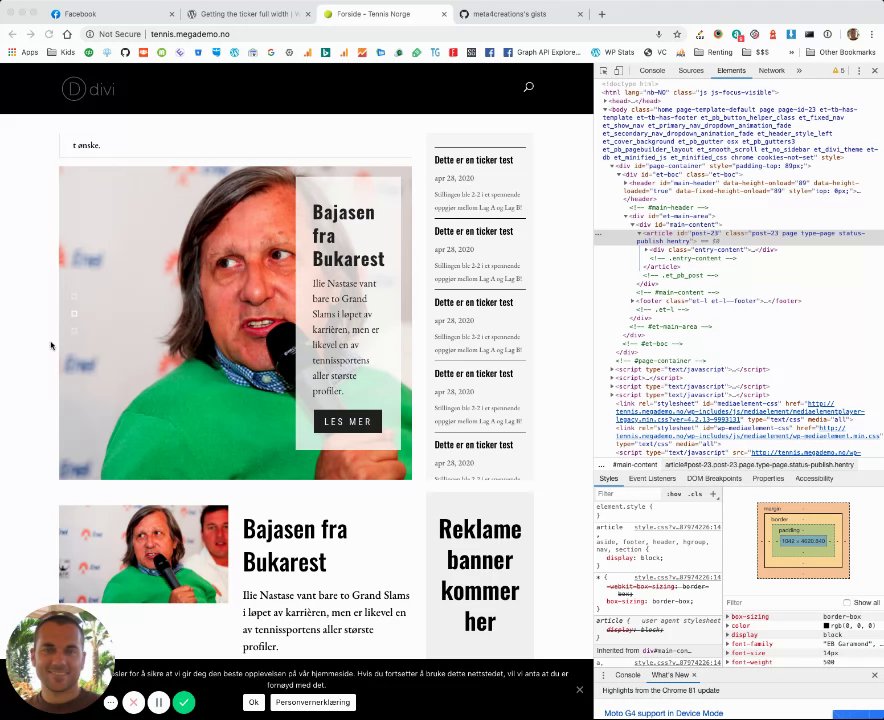The width and height of the screenshot is (884, 720).
Task: Open the Moto G4 support in Device Mode link
Action: point(664,713)
